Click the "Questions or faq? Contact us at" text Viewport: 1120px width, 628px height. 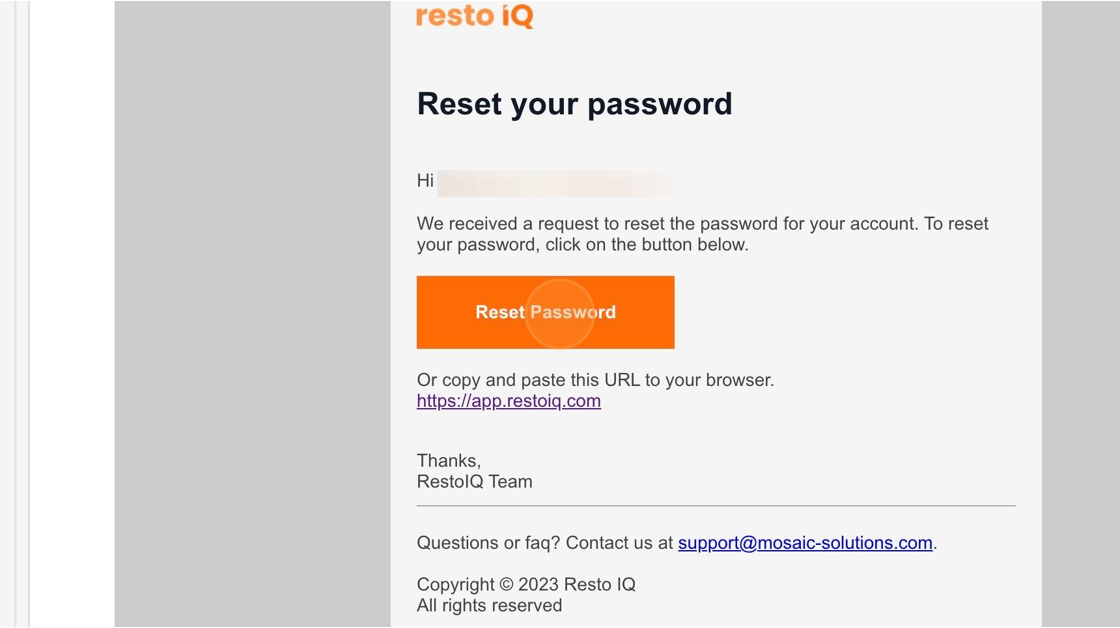(545, 543)
